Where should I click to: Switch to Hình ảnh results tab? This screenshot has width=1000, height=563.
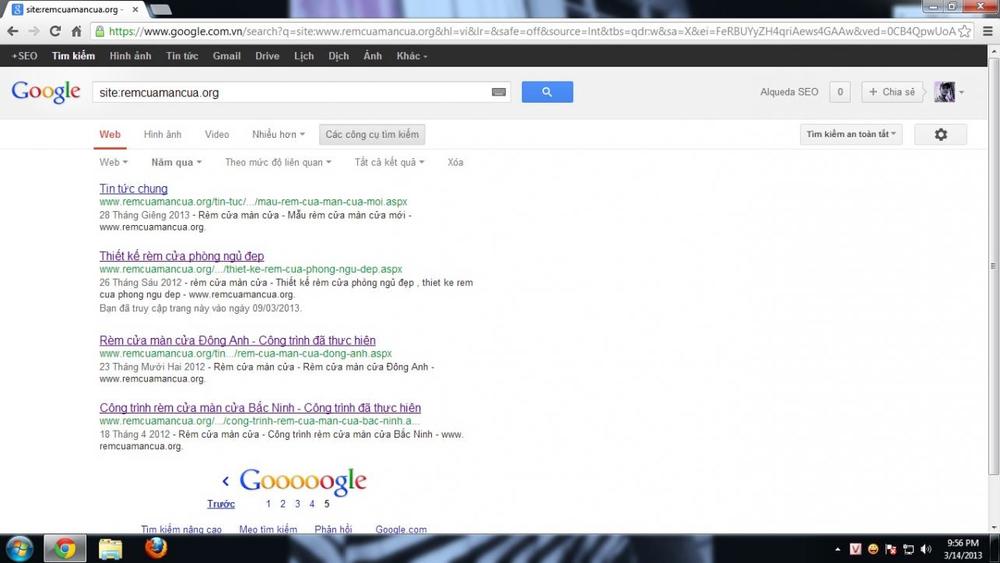(x=163, y=135)
